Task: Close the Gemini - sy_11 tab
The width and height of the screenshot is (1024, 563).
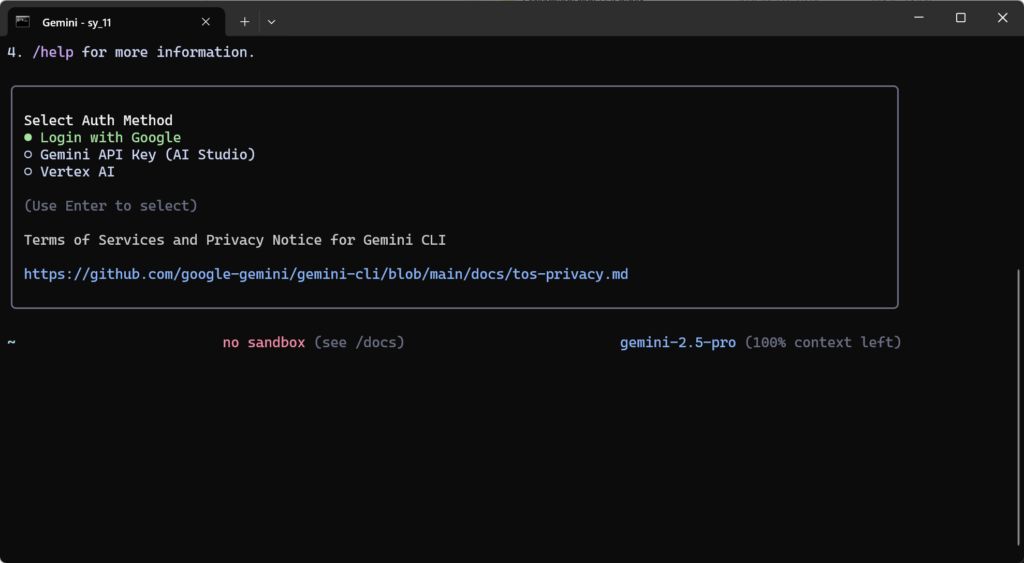Action: tap(206, 21)
